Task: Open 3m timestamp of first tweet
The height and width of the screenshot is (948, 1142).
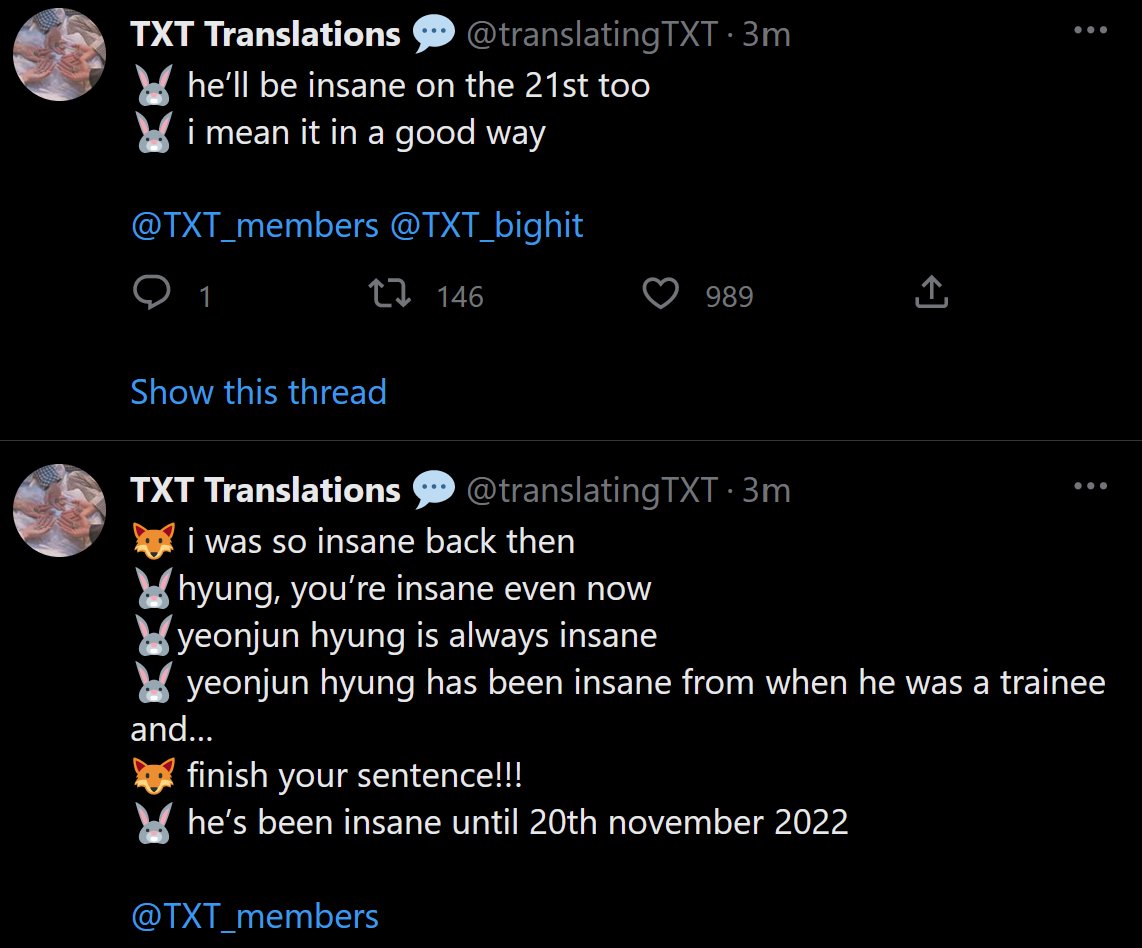Action: point(766,35)
